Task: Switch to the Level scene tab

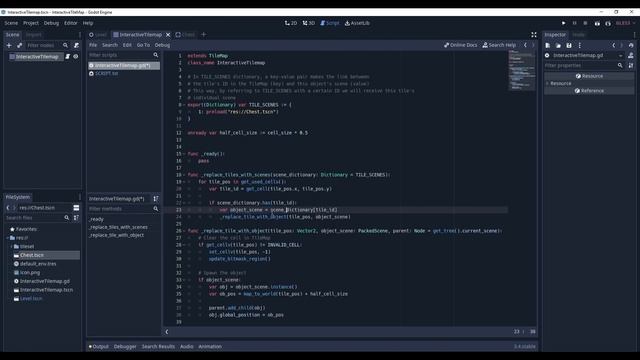Action: pyautogui.click(x=98, y=35)
